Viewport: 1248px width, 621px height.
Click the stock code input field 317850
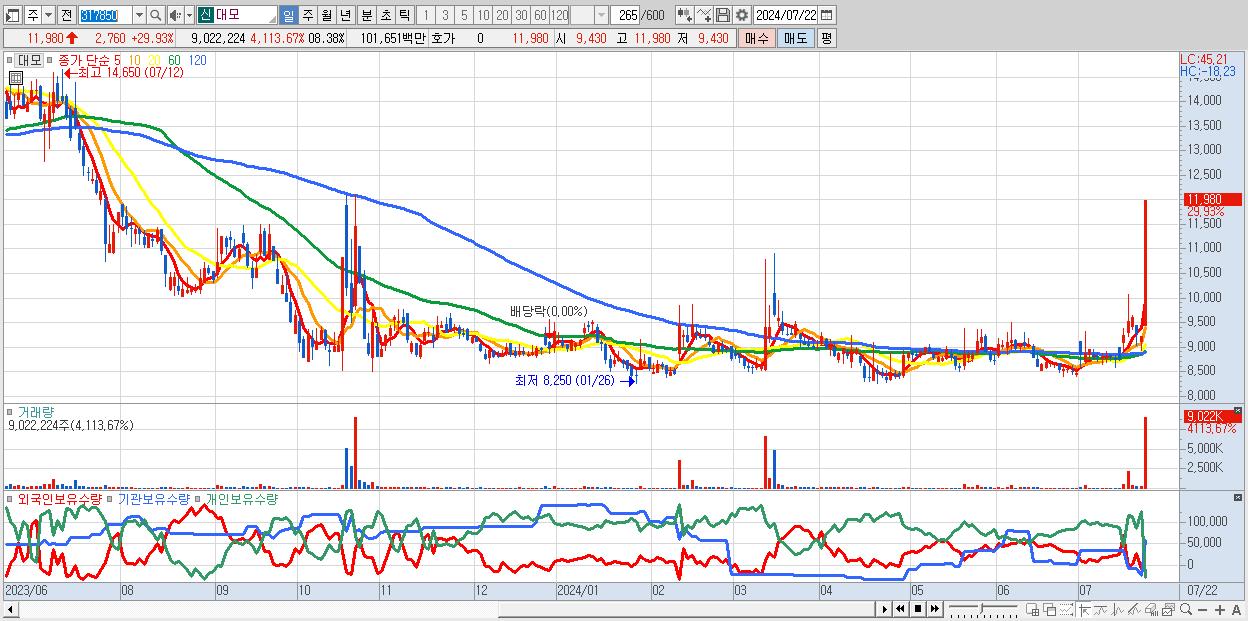pos(105,15)
